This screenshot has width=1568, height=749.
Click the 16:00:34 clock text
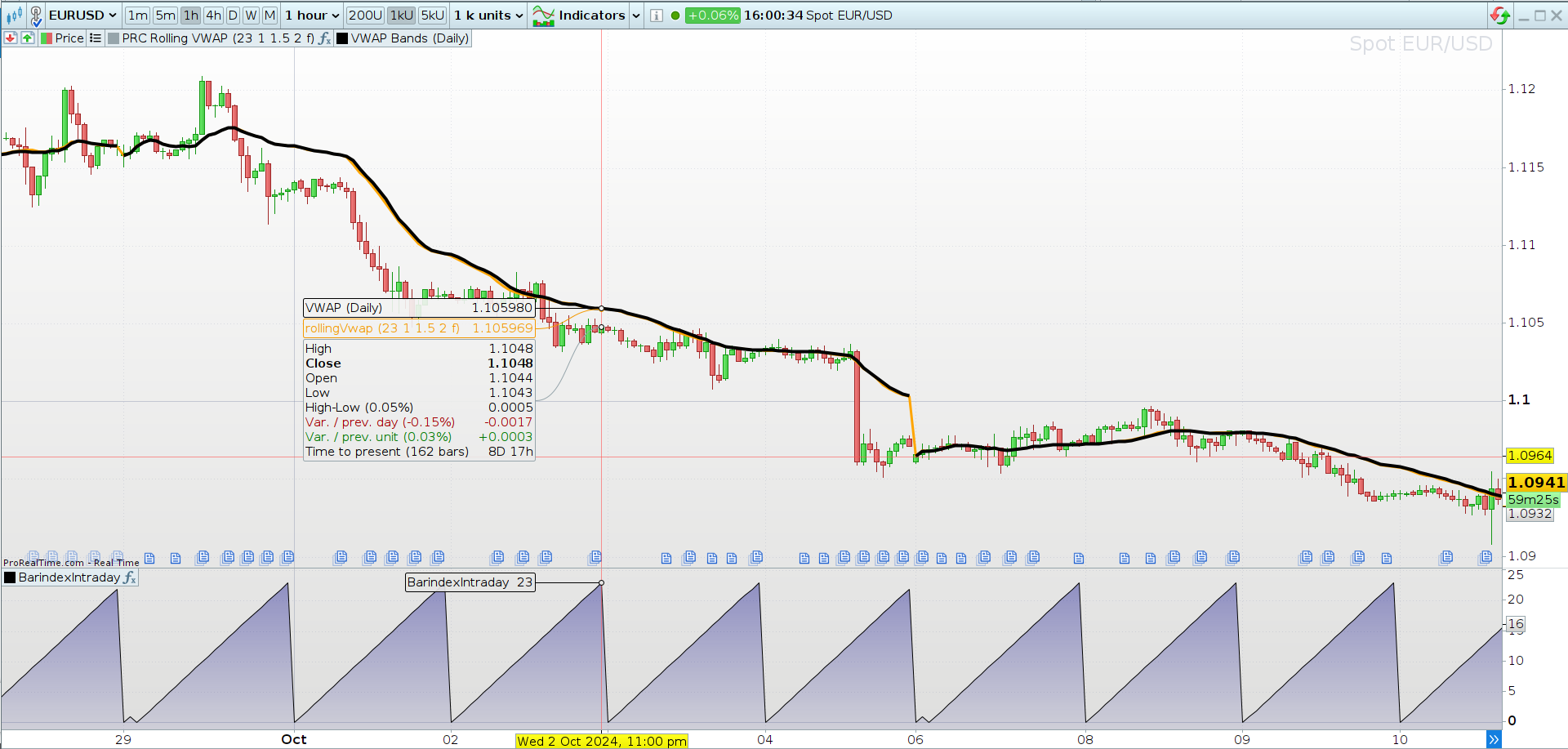tap(773, 16)
